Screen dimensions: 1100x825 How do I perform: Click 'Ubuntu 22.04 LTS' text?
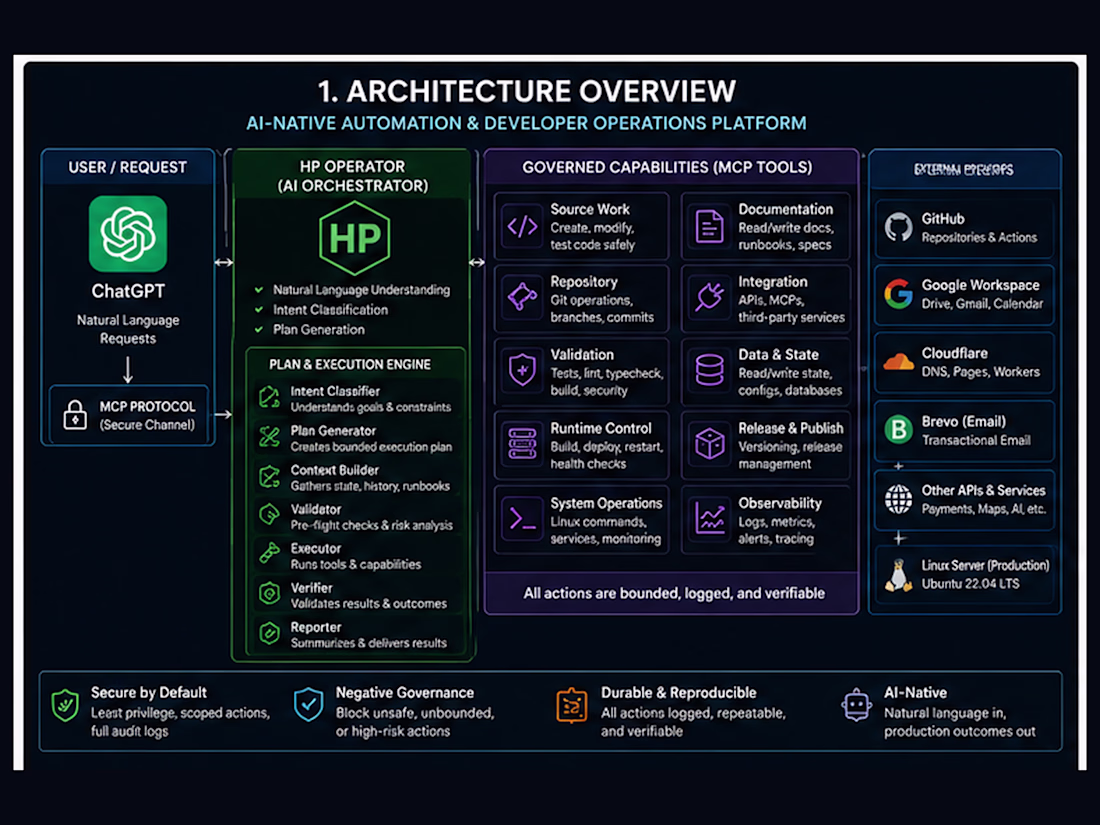point(970,583)
